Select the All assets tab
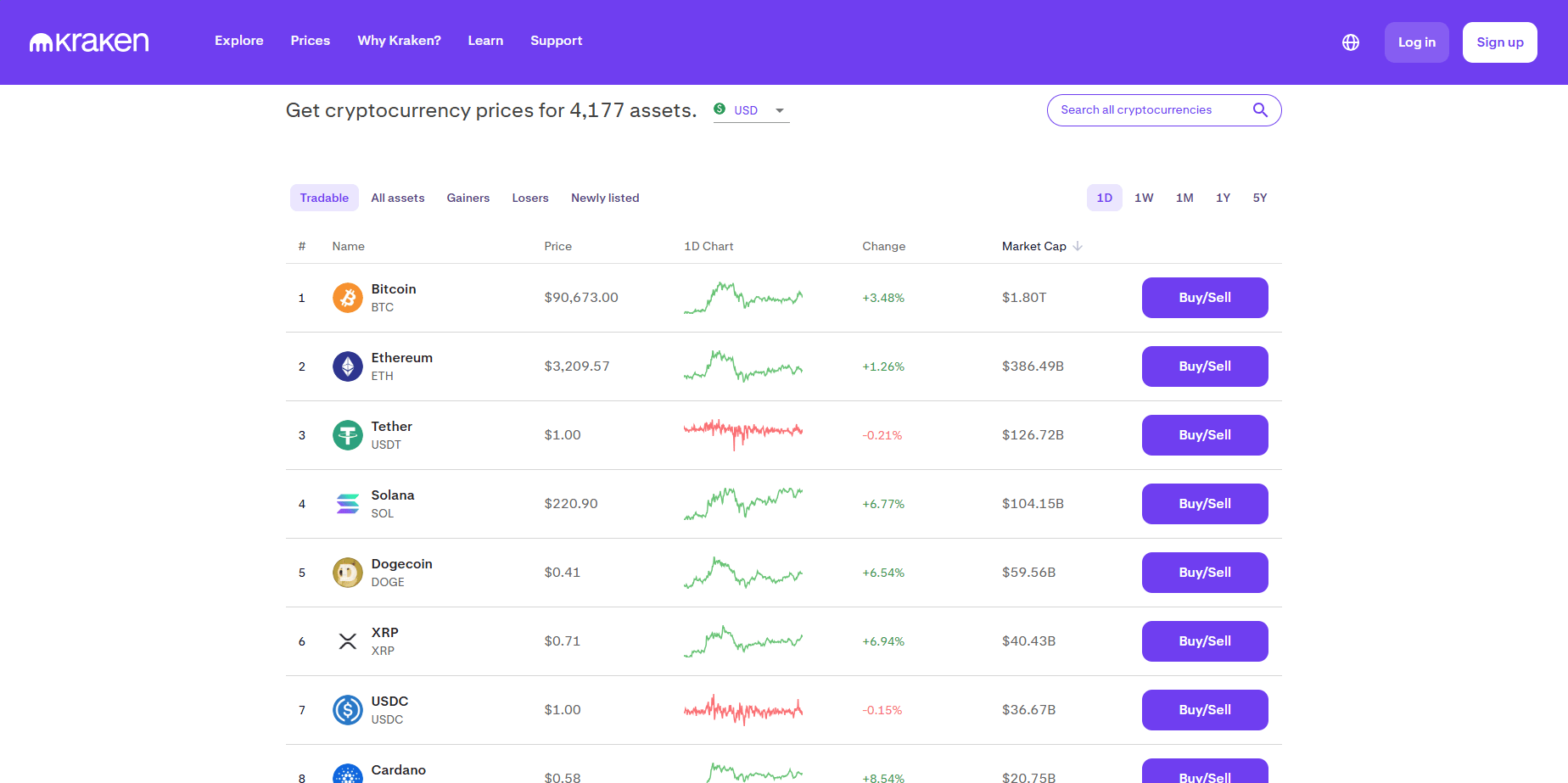The image size is (1568, 783). (x=398, y=198)
